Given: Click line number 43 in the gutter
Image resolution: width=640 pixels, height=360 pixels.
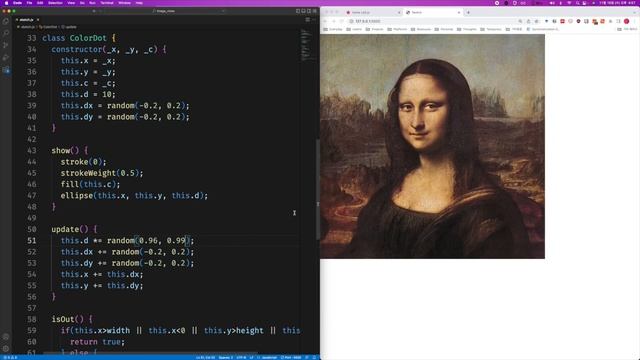Looking at the screenshot, I should 31,151.
